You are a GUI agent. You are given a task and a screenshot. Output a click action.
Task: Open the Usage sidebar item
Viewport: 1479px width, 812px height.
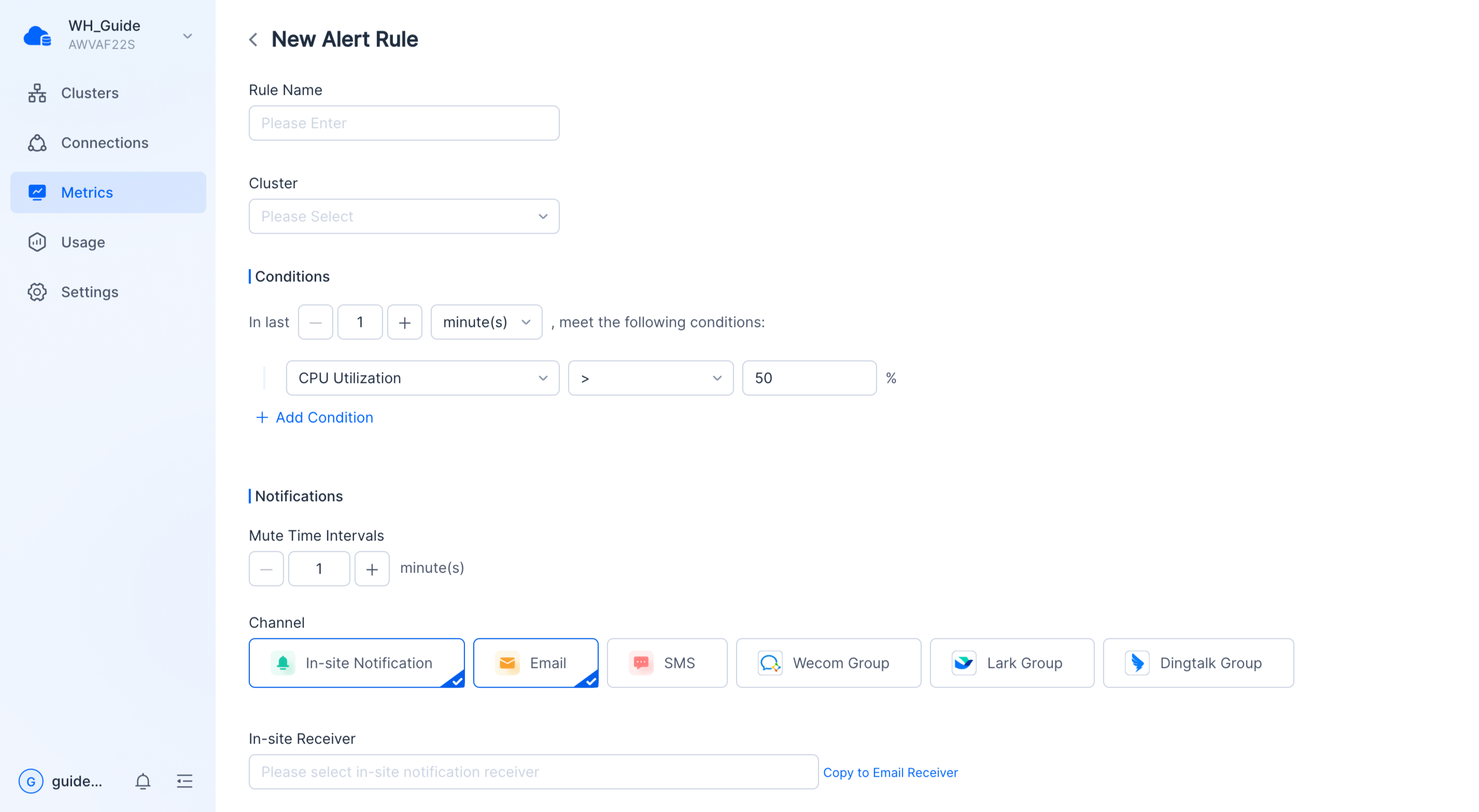point(108,242)
